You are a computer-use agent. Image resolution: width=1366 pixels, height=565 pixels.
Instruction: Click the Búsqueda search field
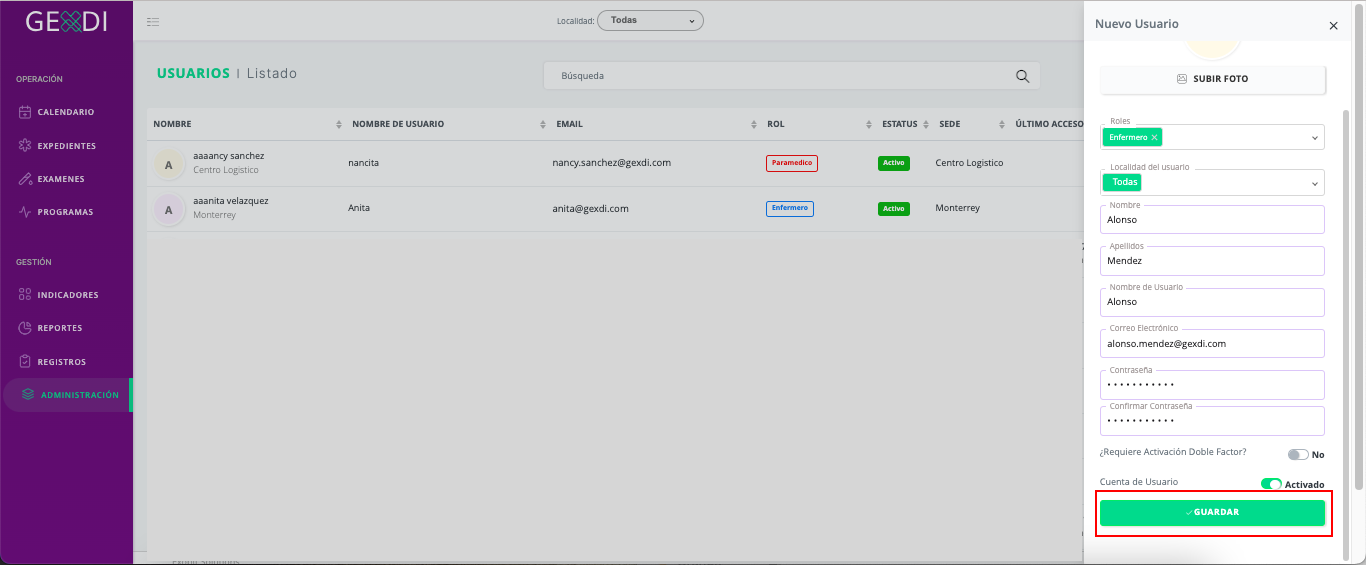point(791,76)
